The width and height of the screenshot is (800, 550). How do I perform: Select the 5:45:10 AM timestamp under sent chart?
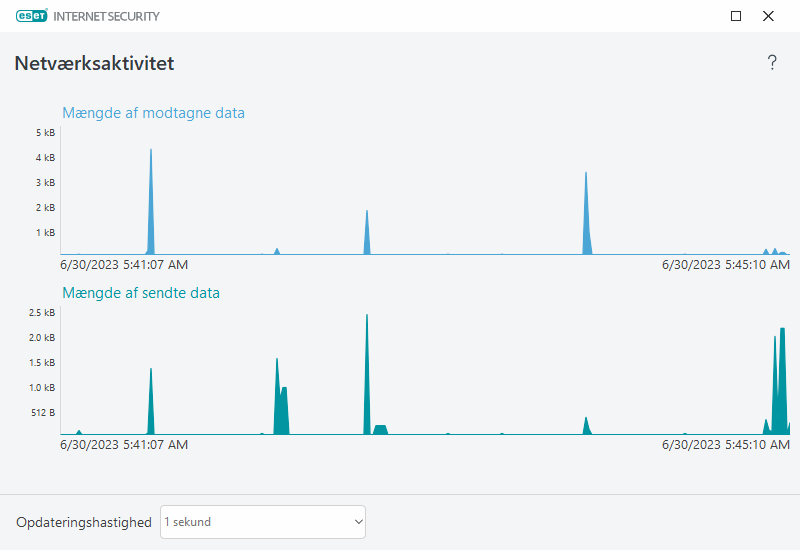pyautogui.click(x=726, y=445)
